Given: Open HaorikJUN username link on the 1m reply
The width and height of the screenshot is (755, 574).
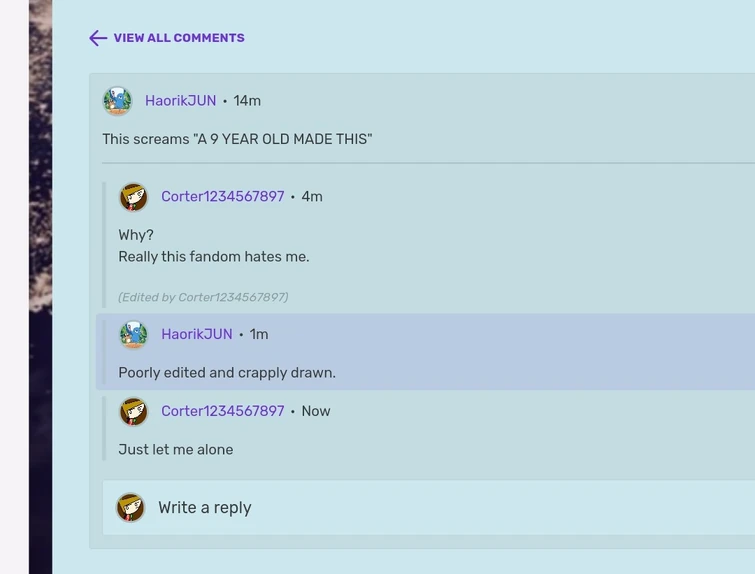Looking at the screenshot, I should click(196, 334).
